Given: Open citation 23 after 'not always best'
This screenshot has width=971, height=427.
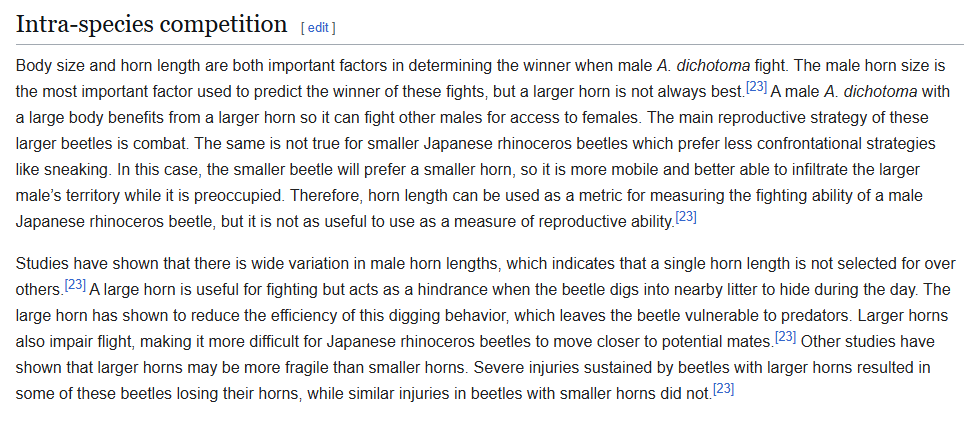Looking at the screenshot, I should (x=757, y=87).
